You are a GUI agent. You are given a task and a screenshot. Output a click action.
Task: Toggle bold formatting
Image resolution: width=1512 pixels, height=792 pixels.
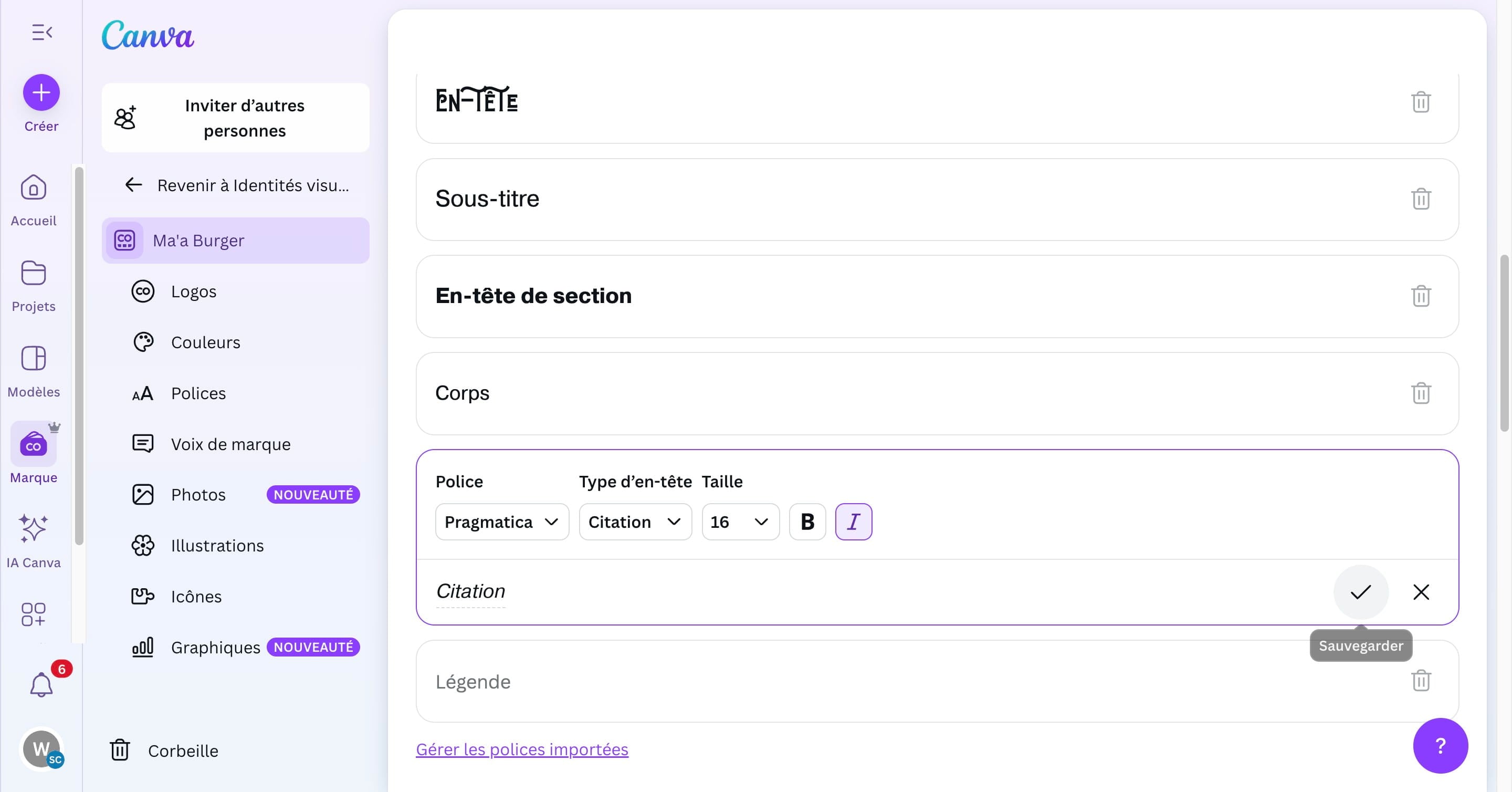pyautogui.click(x=807, y=522)
